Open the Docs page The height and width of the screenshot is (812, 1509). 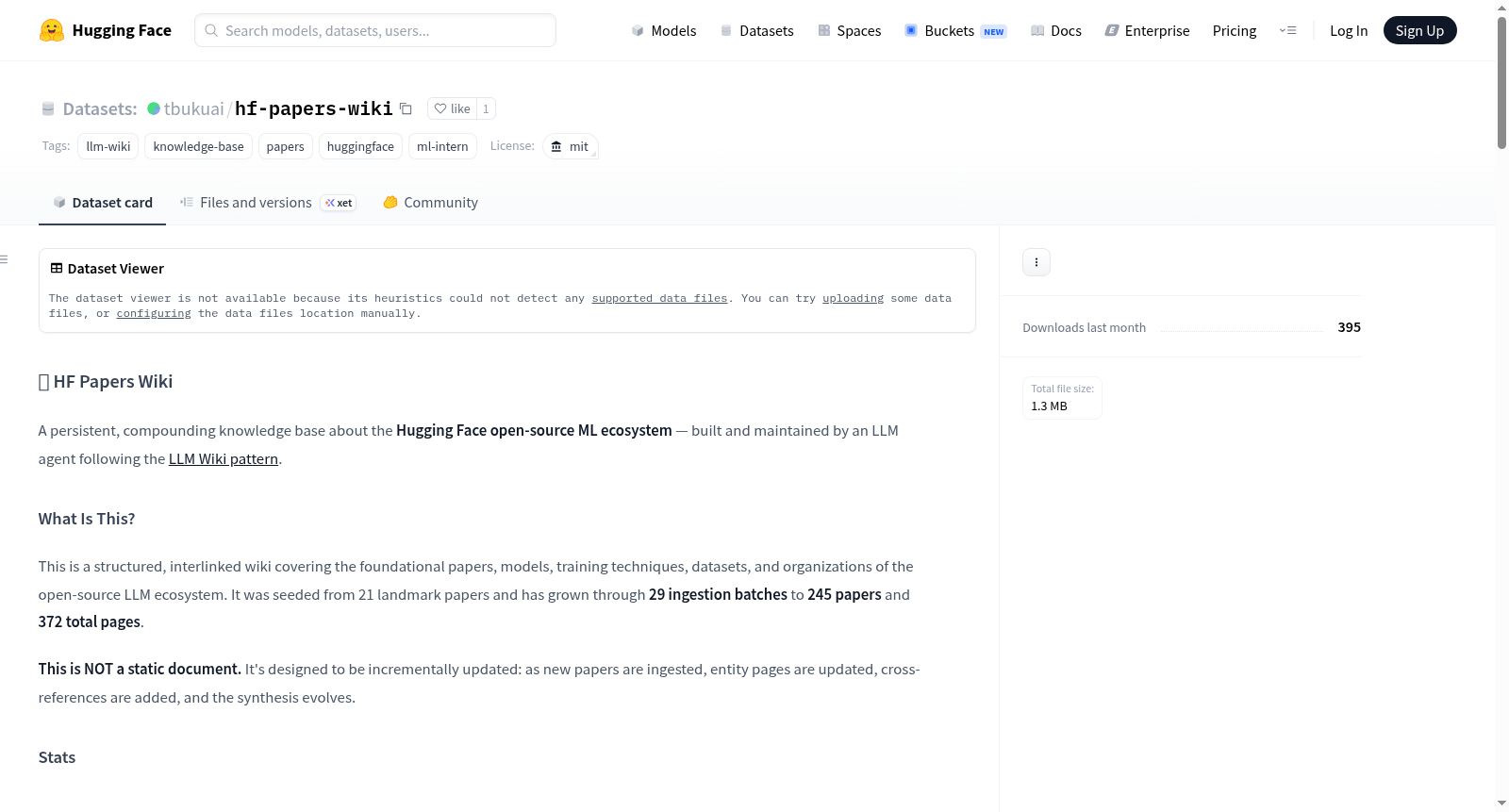[x=1056, y=30]
